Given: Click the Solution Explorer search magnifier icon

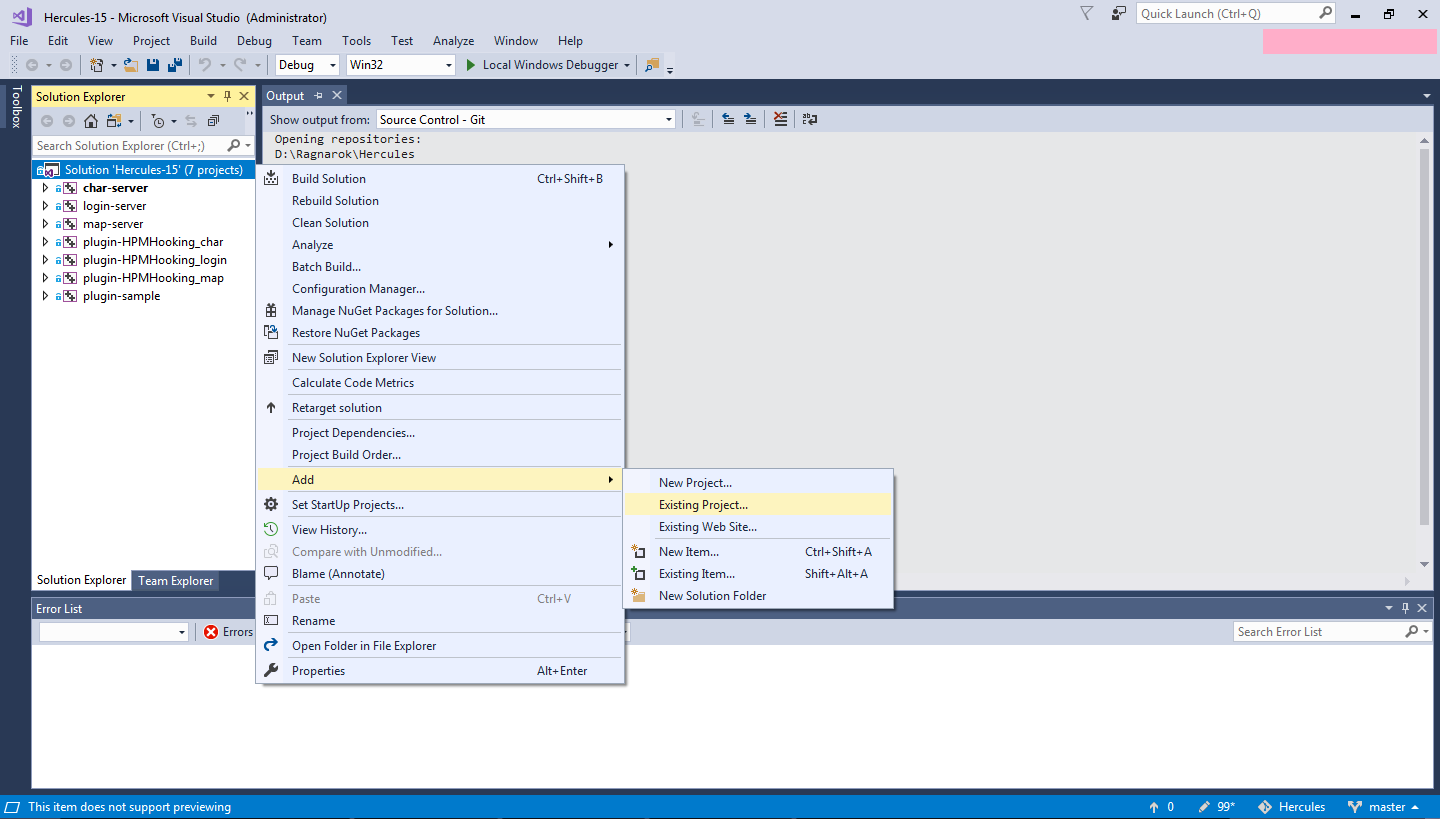Looking at the screenshot, I should coord(234,146).
